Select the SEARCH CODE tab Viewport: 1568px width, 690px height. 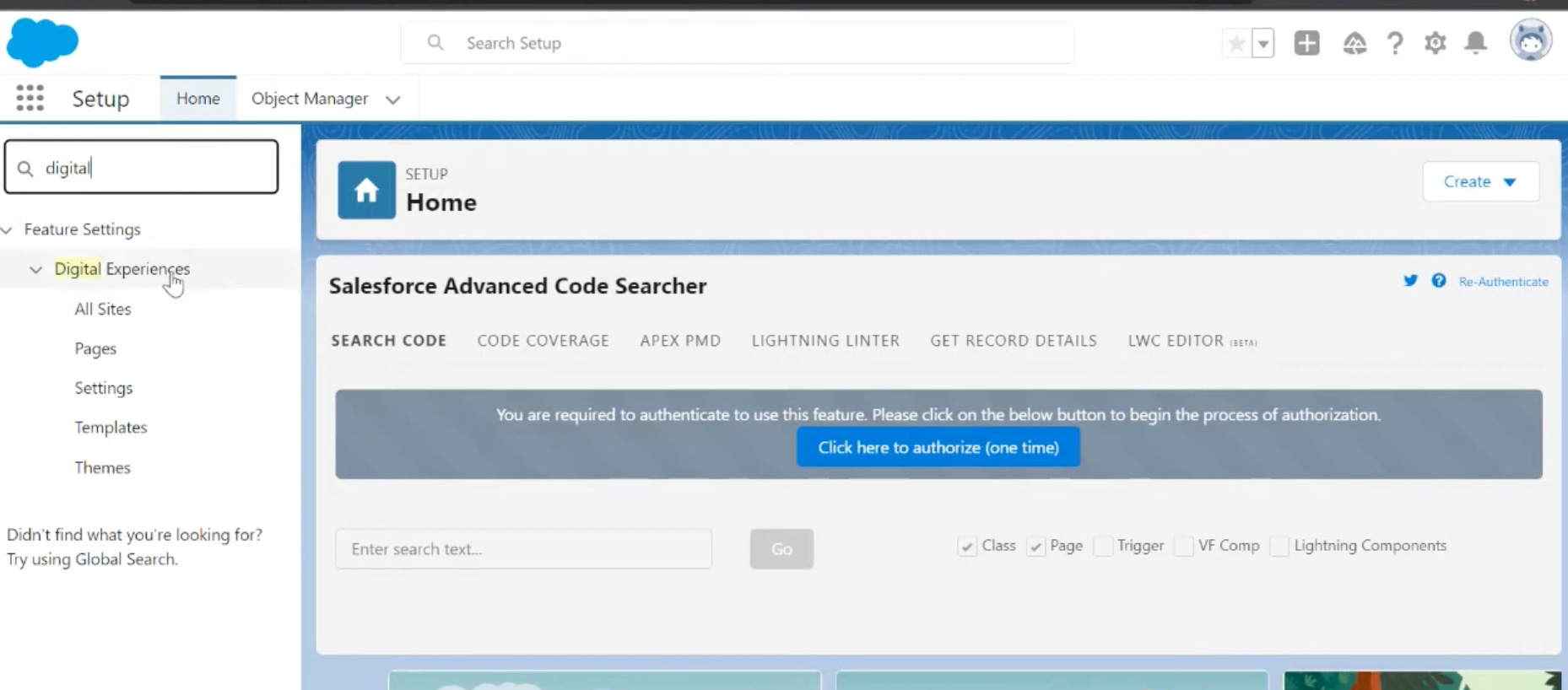(x=388, y=341)
